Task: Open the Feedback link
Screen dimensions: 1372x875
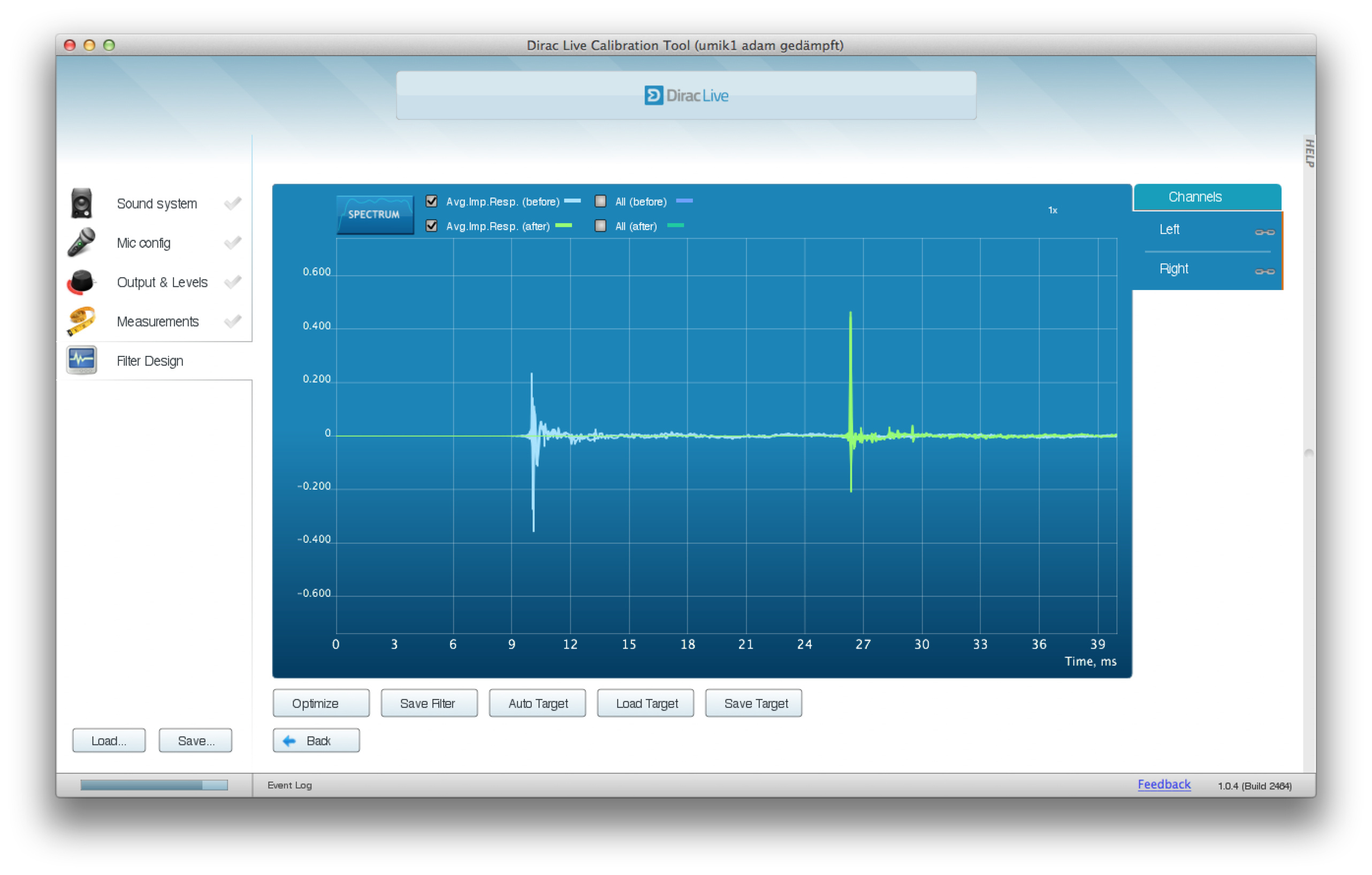Action: pos(1163,784)
